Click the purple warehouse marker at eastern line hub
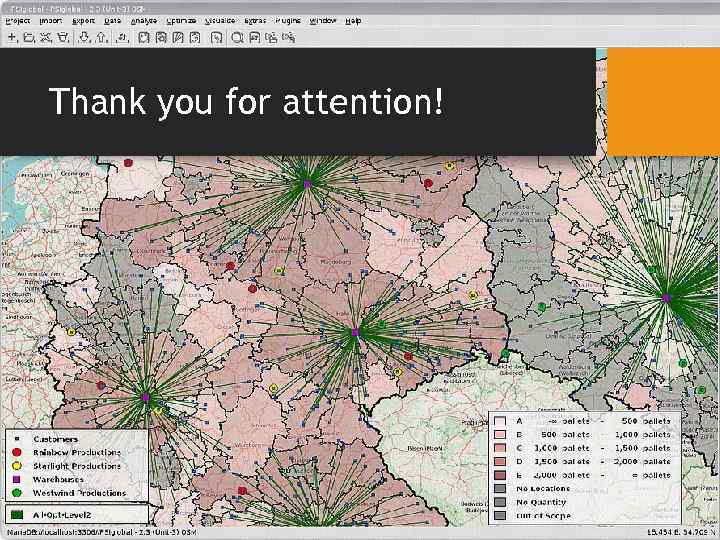This screenshot has width=720, height=540. click(x=667, y=298)
